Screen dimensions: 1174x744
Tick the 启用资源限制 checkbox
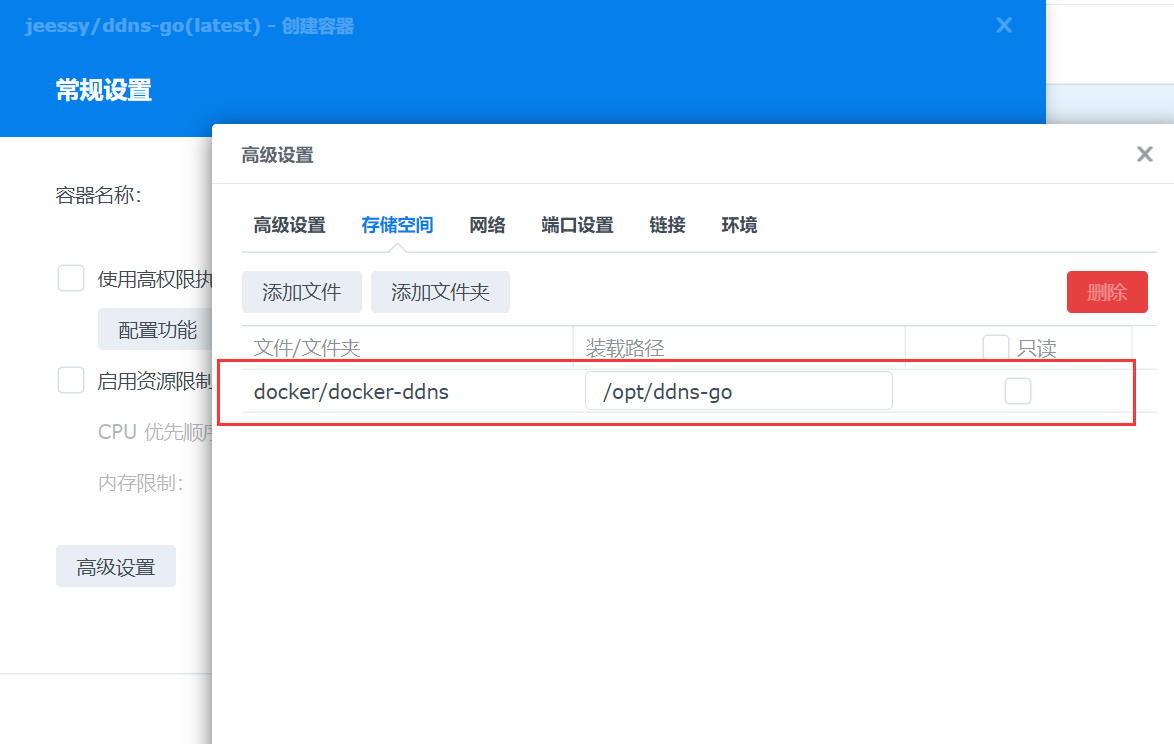[71, 380]
